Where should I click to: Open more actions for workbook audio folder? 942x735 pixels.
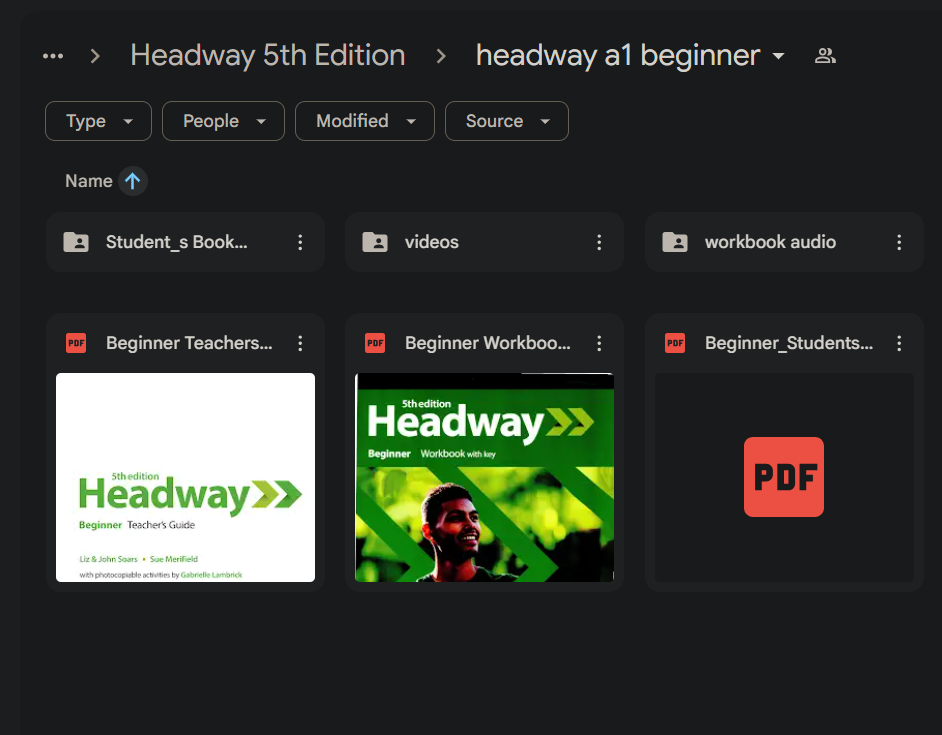point(899,242)
